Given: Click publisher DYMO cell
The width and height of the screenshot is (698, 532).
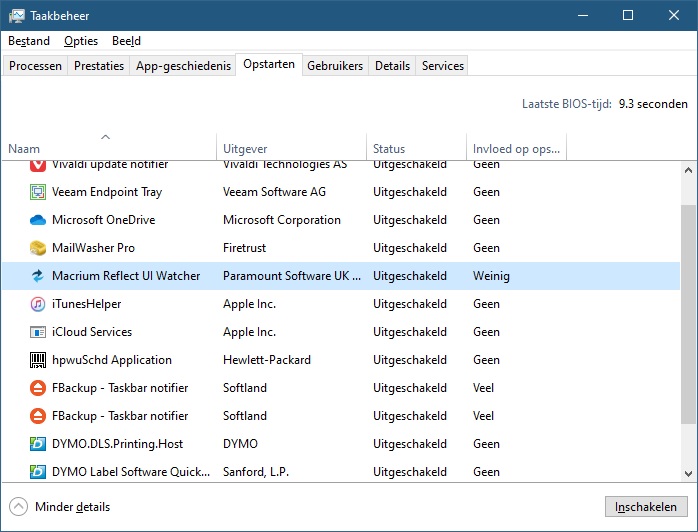Looking at the screenshot, I should (240, 444).
